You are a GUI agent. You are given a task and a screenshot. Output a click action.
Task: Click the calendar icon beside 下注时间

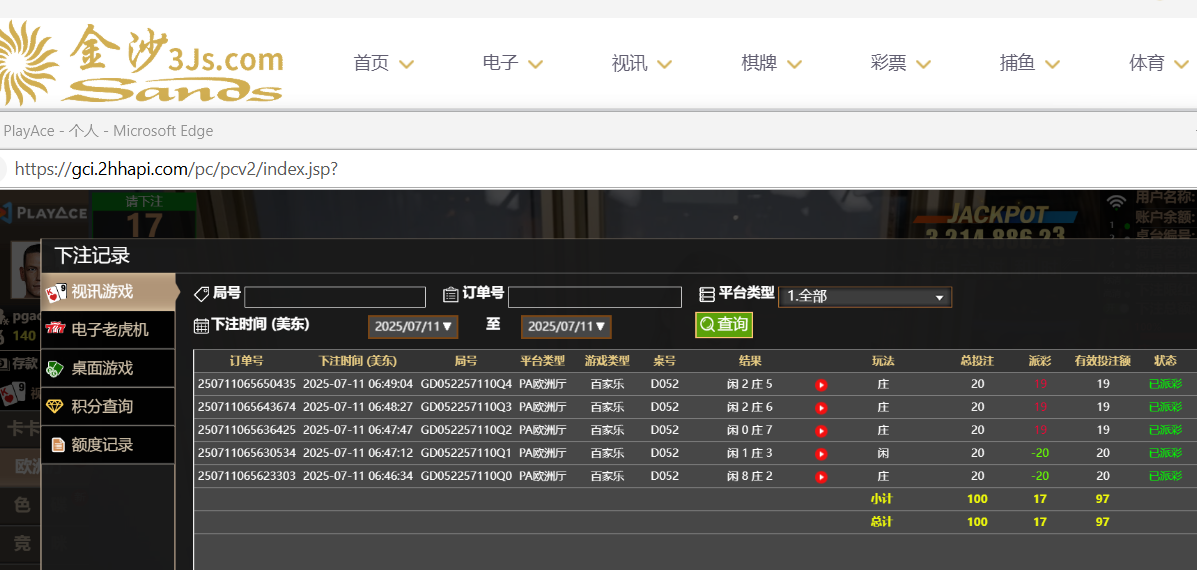(202, 326)
